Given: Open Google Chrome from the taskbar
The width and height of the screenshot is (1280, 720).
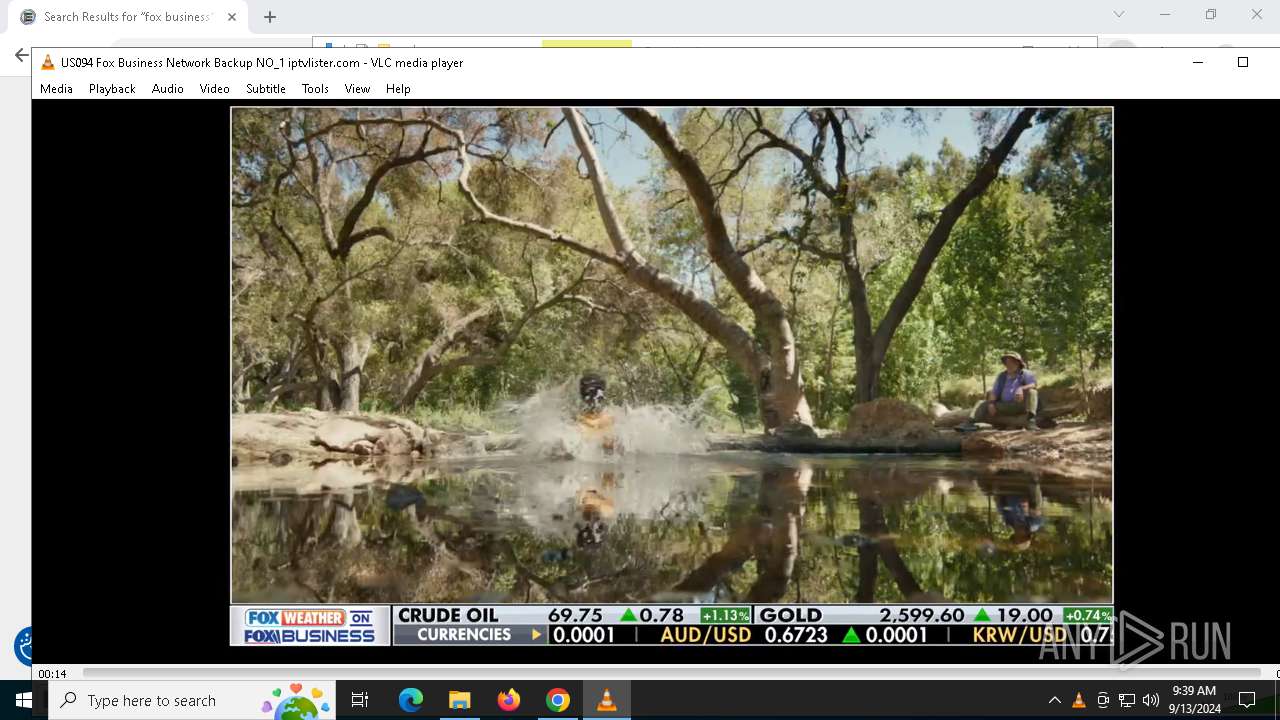Looking at the screenshot, I should [x=558, y=700].
